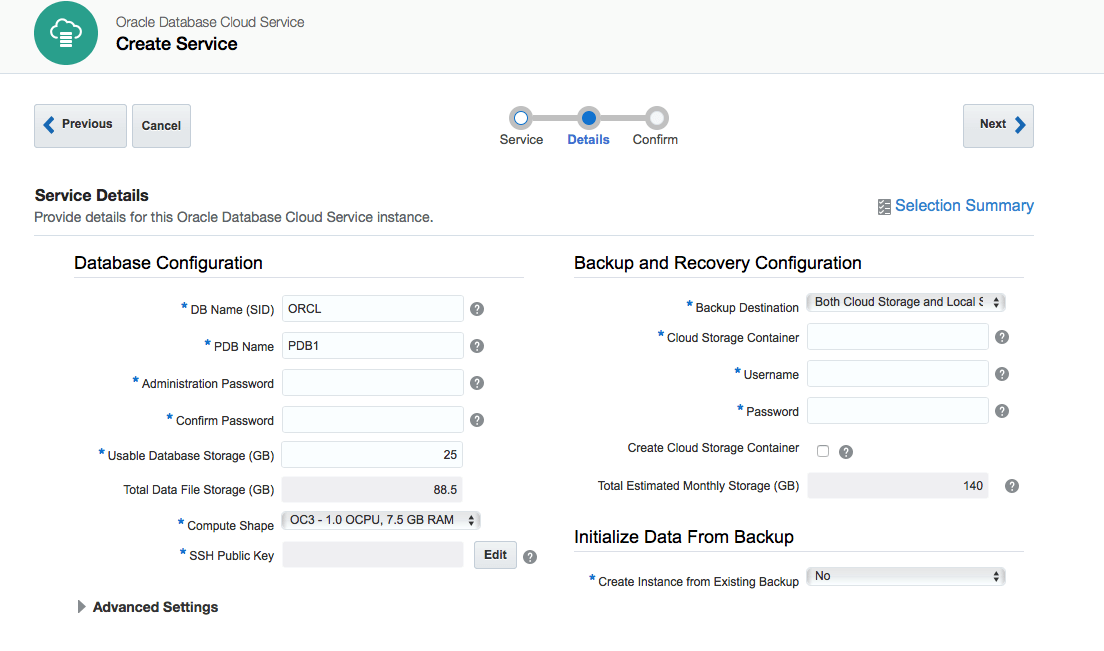Open help for Usable Database Storage
The height and width of the screenshot is (651, 1104).
pyautogui.click(x=477, y=454)
